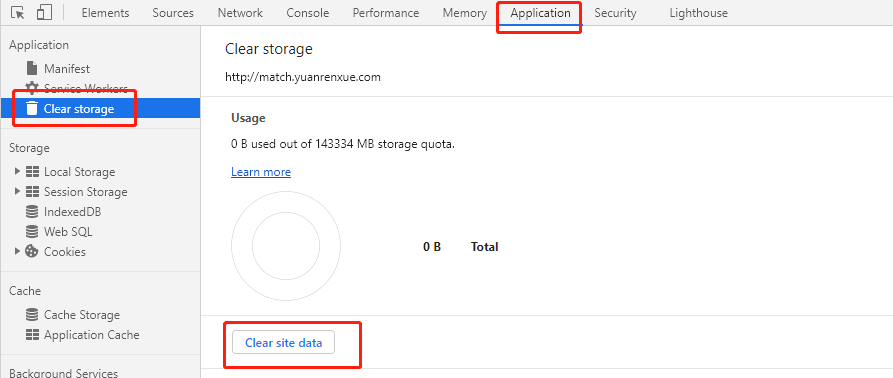Image resolution: width=893 pixels, height=378 pixels.
Task: Click the storage usage donut chart
Action: pos(286,246)
